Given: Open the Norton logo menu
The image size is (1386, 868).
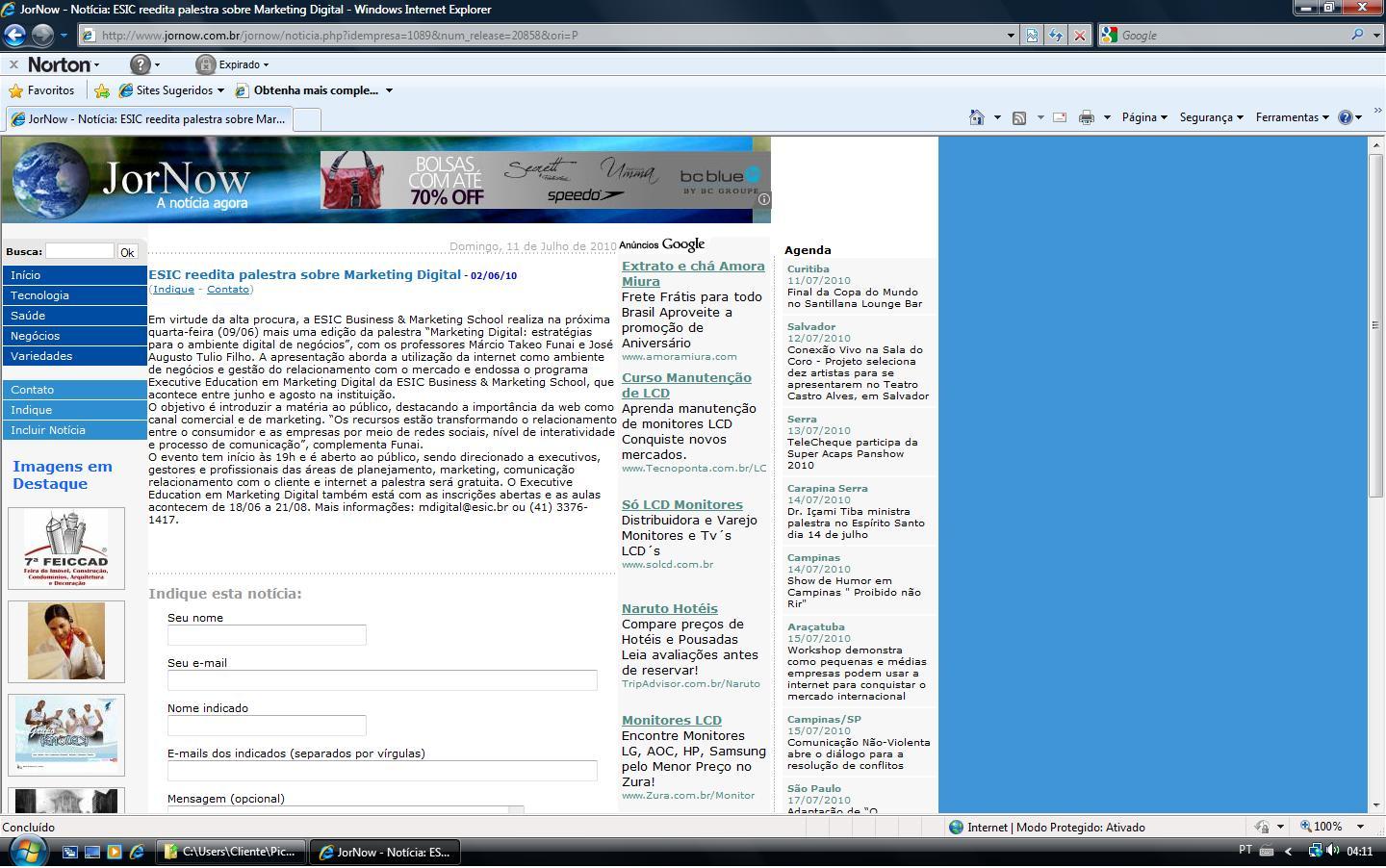Looking at the screenshot, I should pos(64,64).
